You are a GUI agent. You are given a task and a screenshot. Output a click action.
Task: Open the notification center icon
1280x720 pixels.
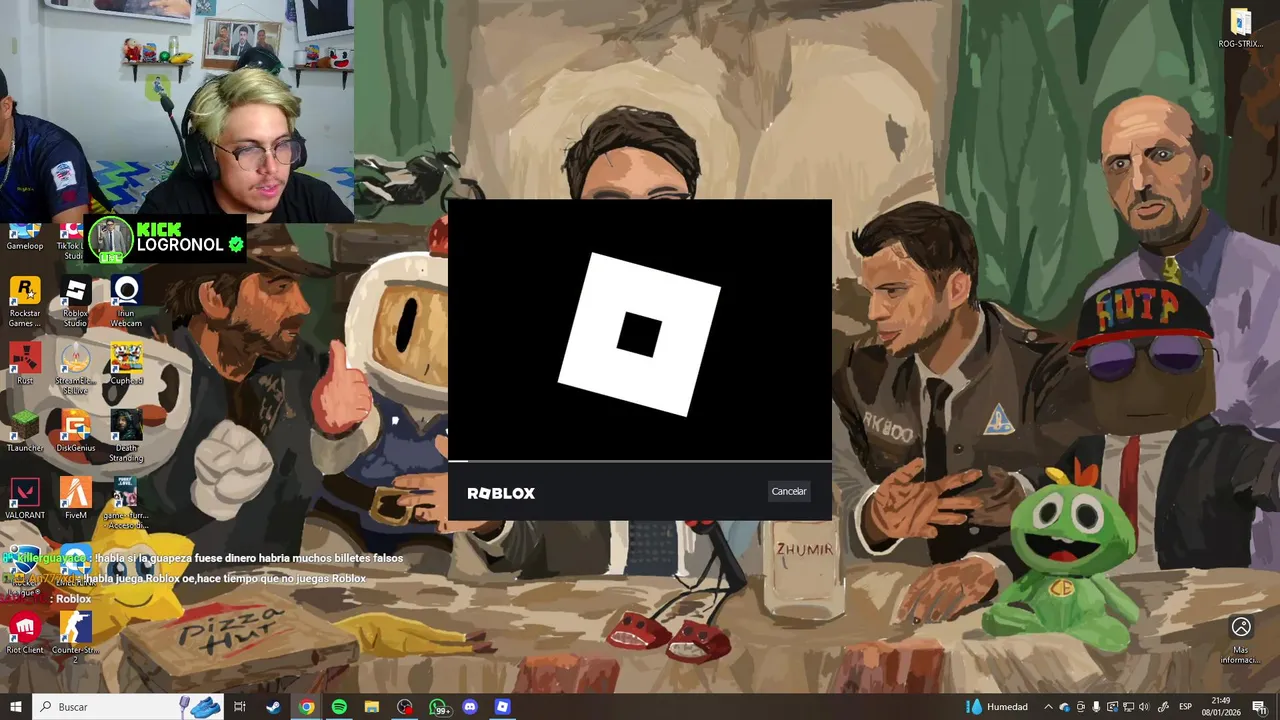click(1259, 707)
